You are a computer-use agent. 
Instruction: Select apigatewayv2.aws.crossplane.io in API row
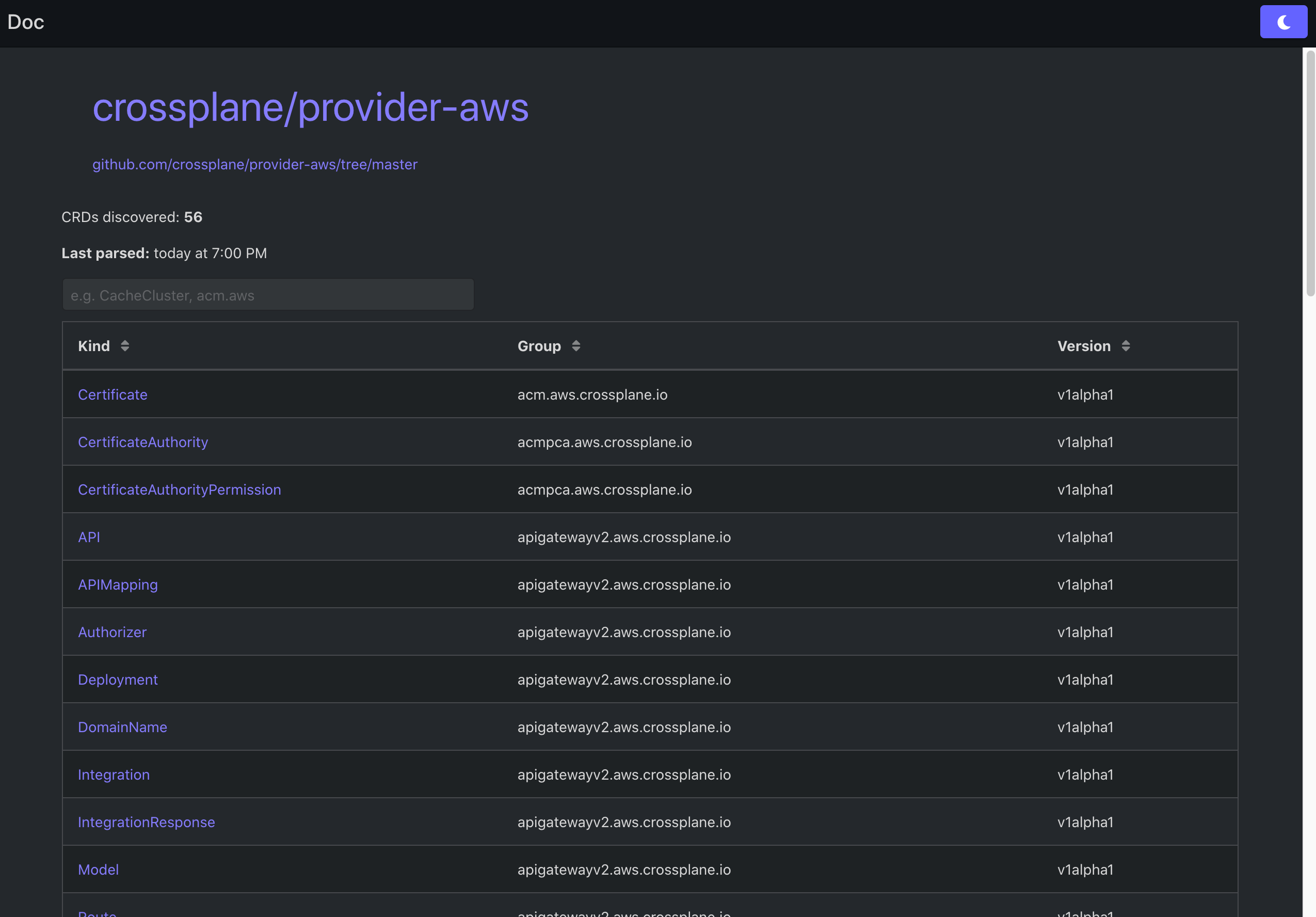point(624,537)
